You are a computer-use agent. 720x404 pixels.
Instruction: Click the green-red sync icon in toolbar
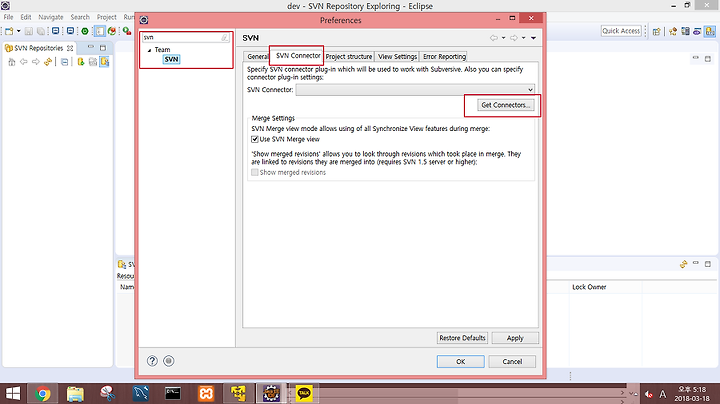112,31
